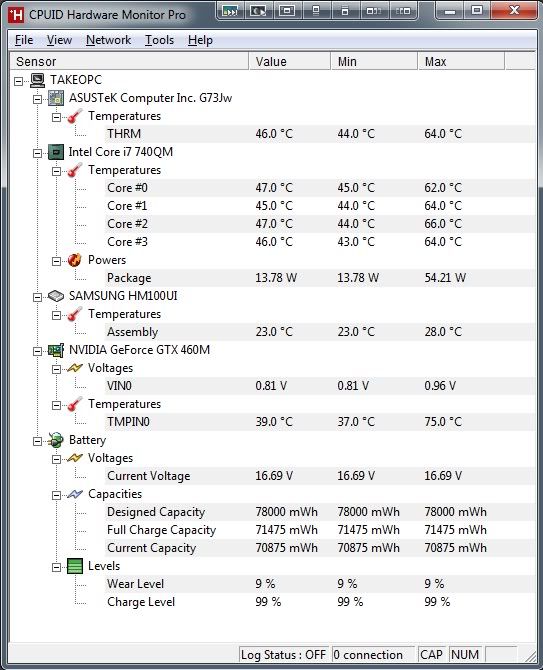The width and height of the screenshot is (543, 670).
Task: Collapse the NVIDIA Voltages group
Action: click(56, 369)
